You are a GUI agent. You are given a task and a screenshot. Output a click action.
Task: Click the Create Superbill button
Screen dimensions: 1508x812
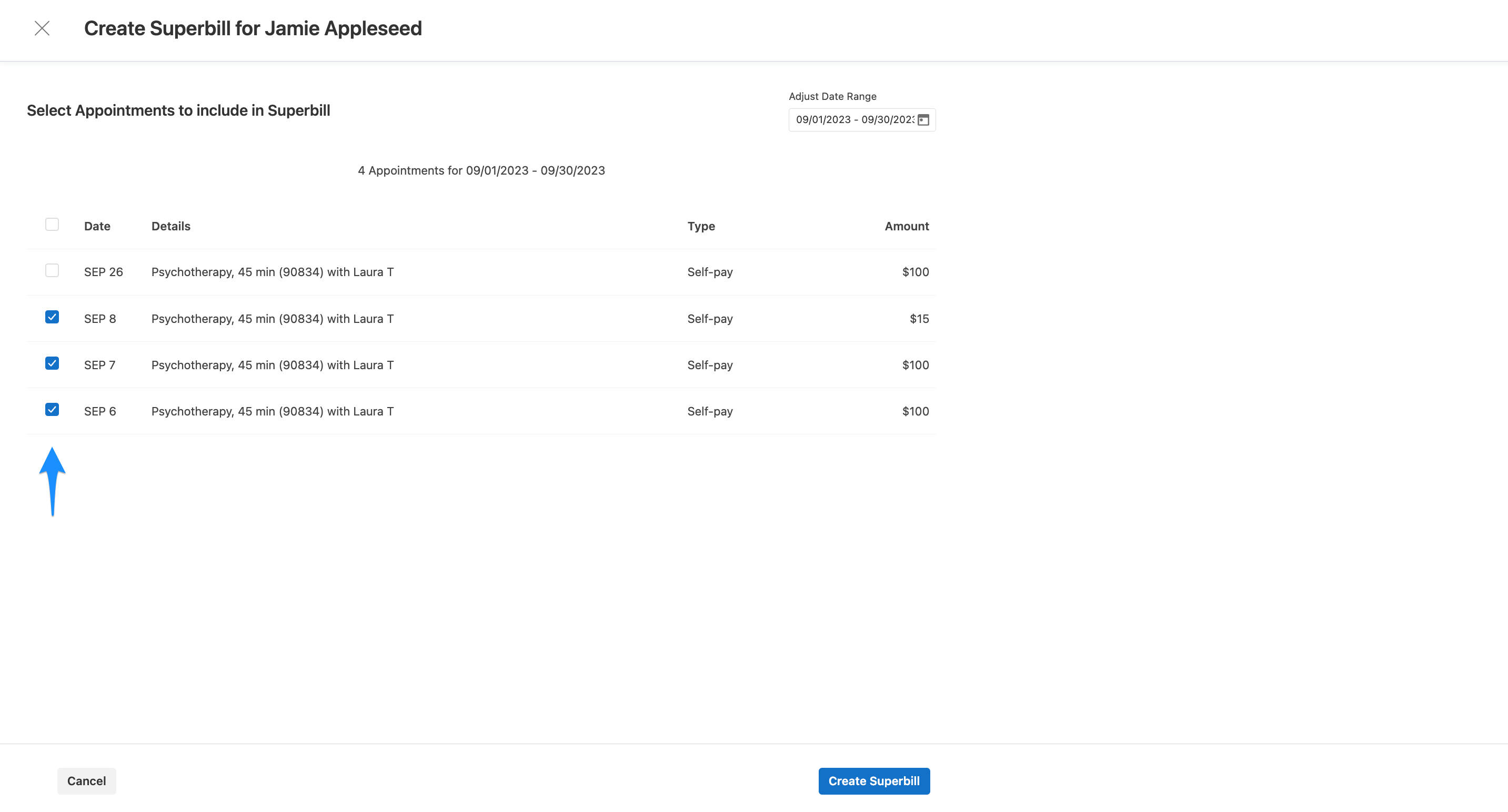pos(874,781)
